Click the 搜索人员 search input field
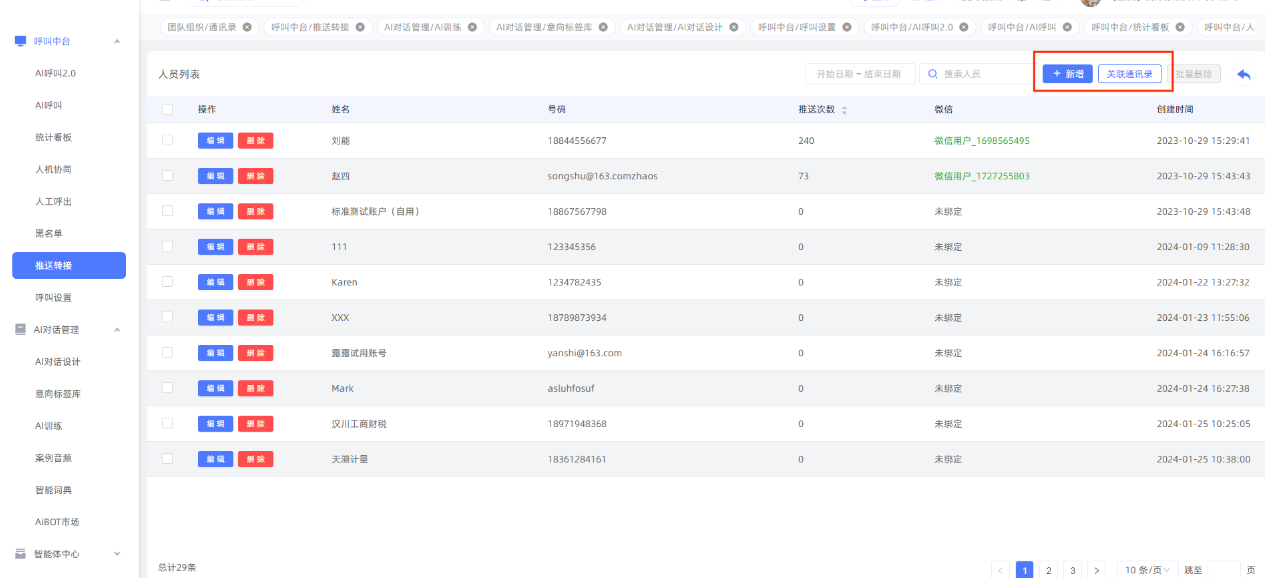Screen dimensions: 1265x578 pos(977,74)
